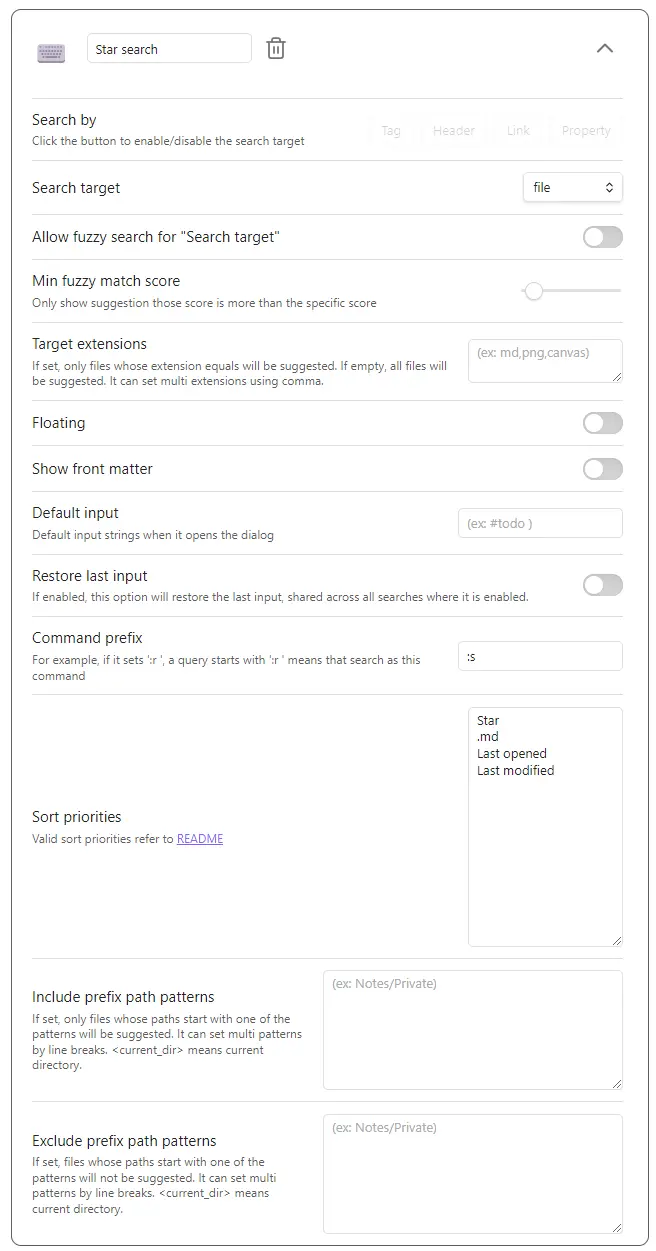The width and height of the screenshot is (656, 1251).
Task: Enable the Link search-by button
Action: (518, 131)
